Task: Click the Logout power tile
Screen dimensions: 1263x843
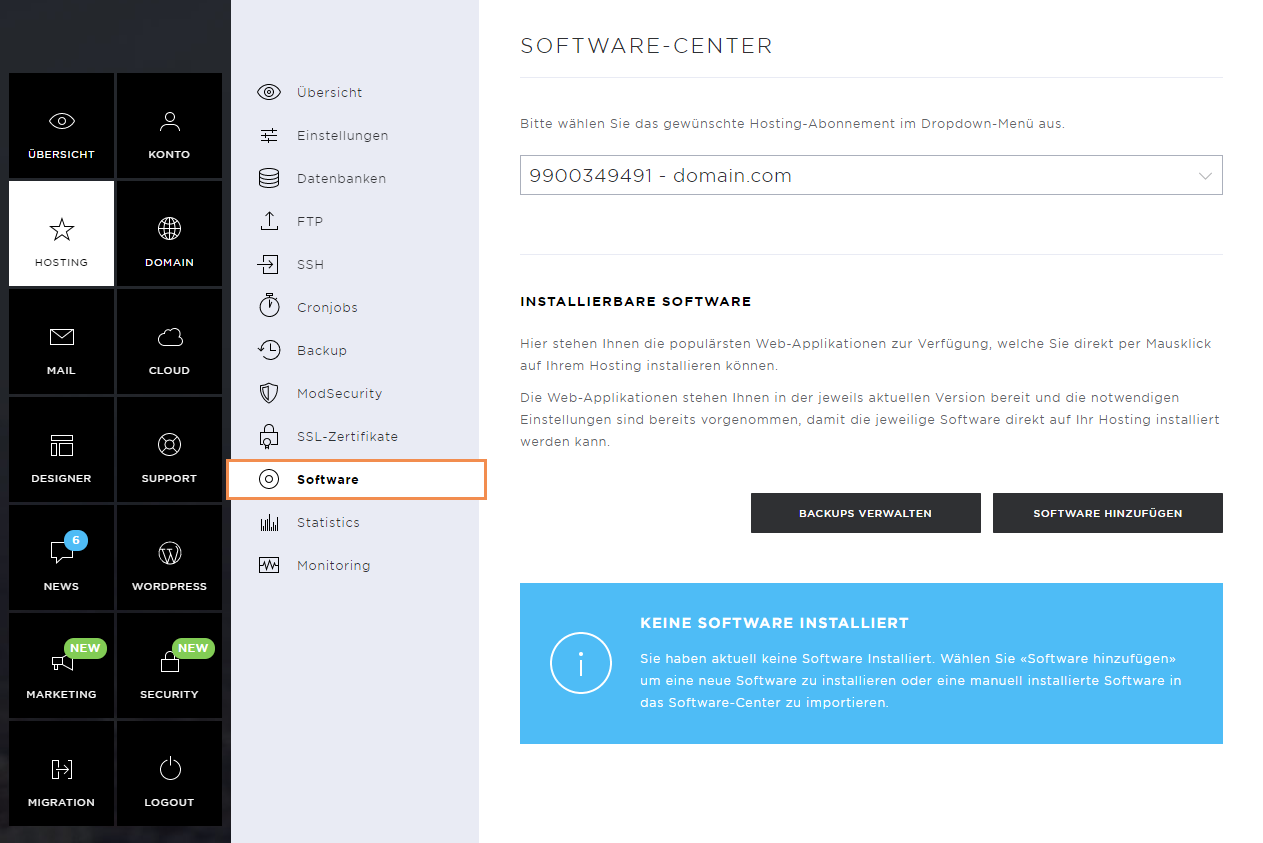Action: click(x=169, y=773)
